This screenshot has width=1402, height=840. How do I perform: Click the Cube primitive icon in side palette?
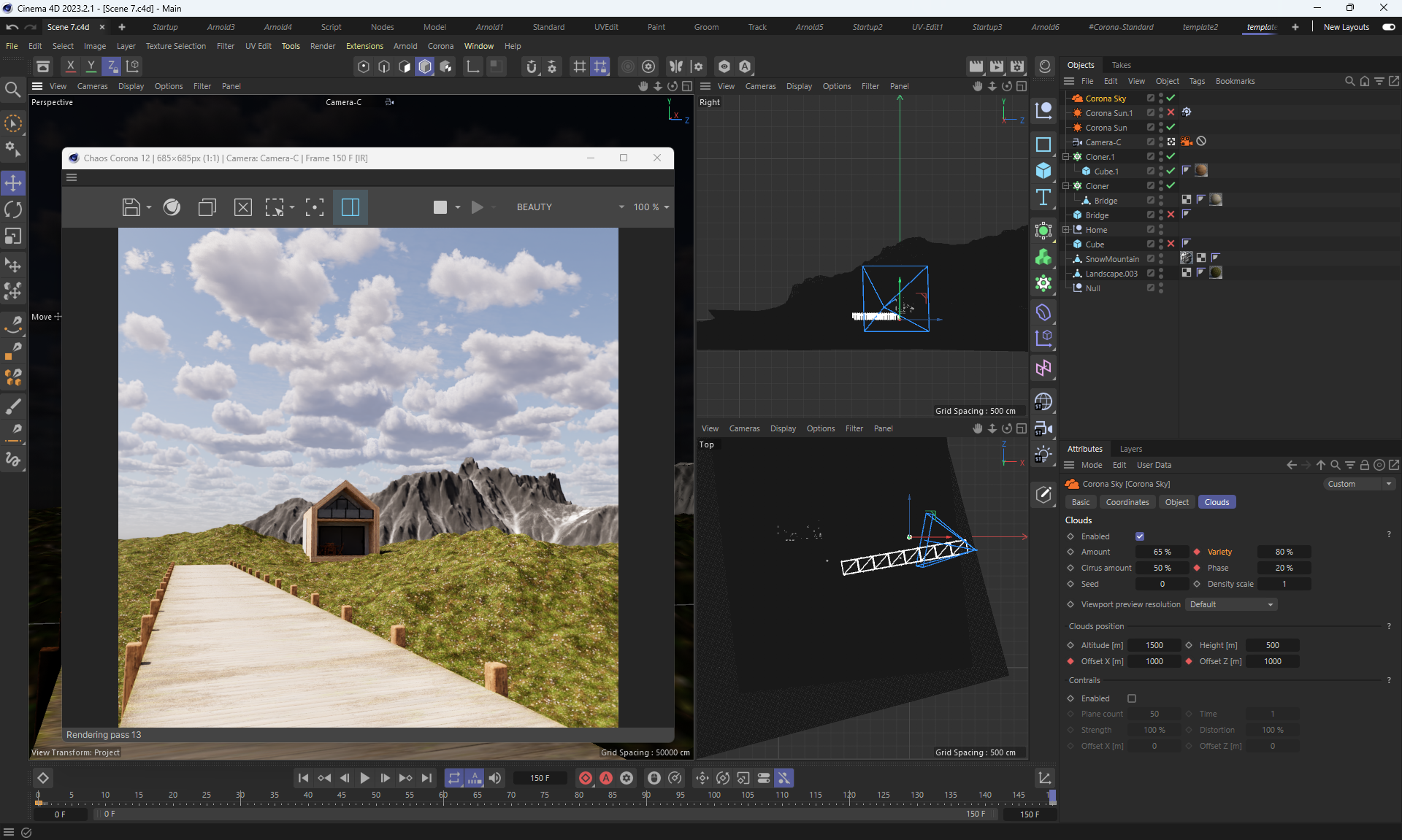pyautogui.click(x=1043, y=170)
